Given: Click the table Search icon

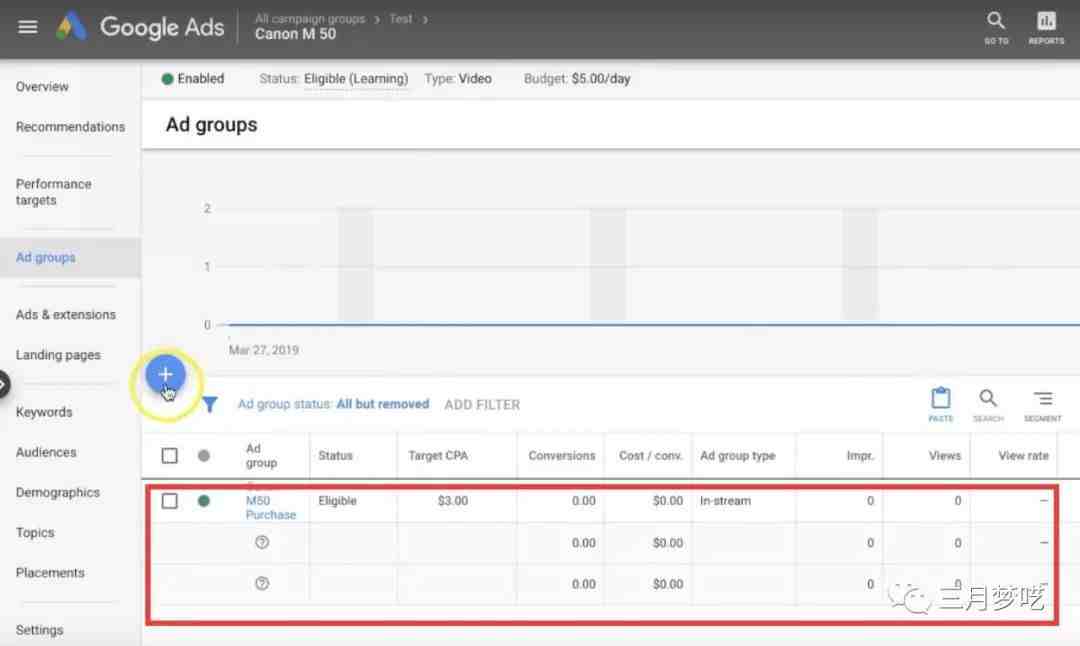Looking at the screenshot, I should click(988, 403).
